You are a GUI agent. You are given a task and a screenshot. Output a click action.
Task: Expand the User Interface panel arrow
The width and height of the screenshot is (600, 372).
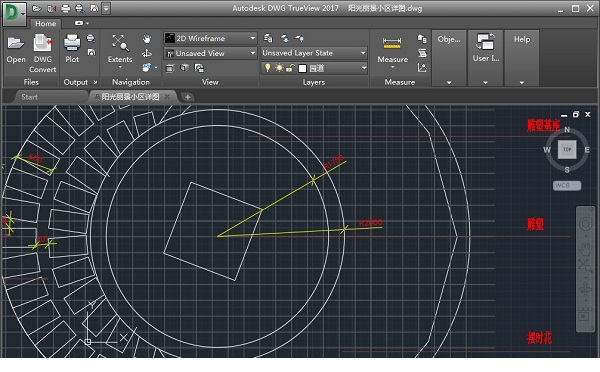point(485,82)
